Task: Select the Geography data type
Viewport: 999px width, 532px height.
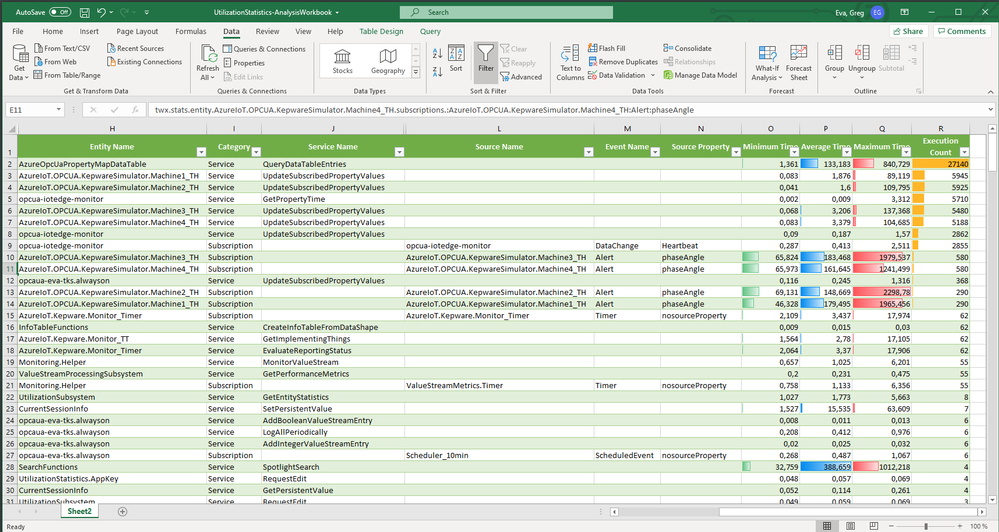Action: click(388, 61)
